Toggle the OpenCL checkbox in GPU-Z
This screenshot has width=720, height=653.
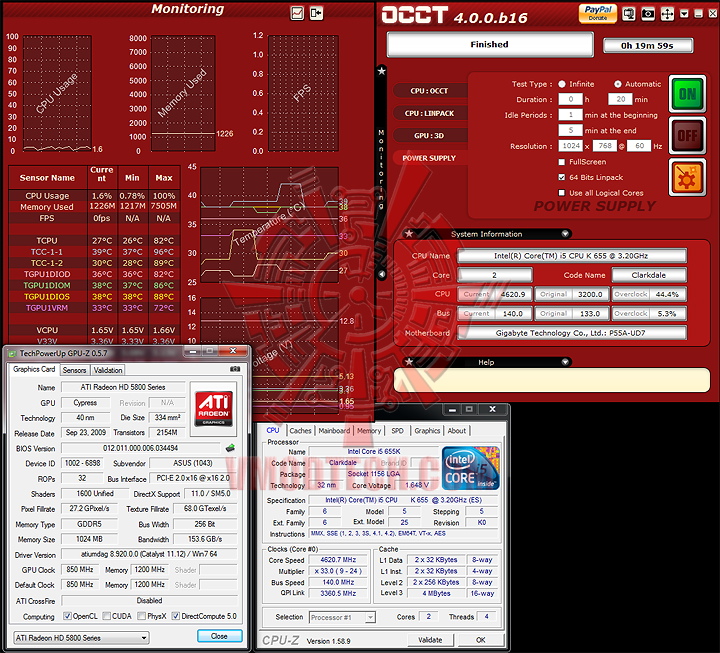68,616
